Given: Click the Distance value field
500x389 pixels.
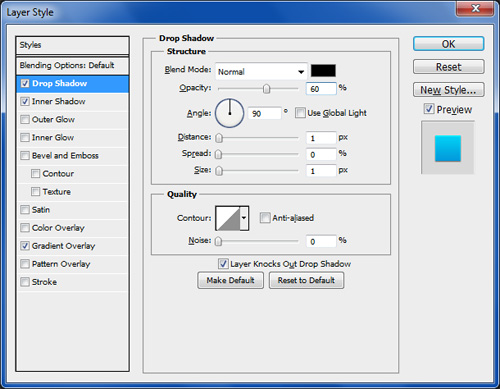Looking at the screenshot, I should (321, 138).
